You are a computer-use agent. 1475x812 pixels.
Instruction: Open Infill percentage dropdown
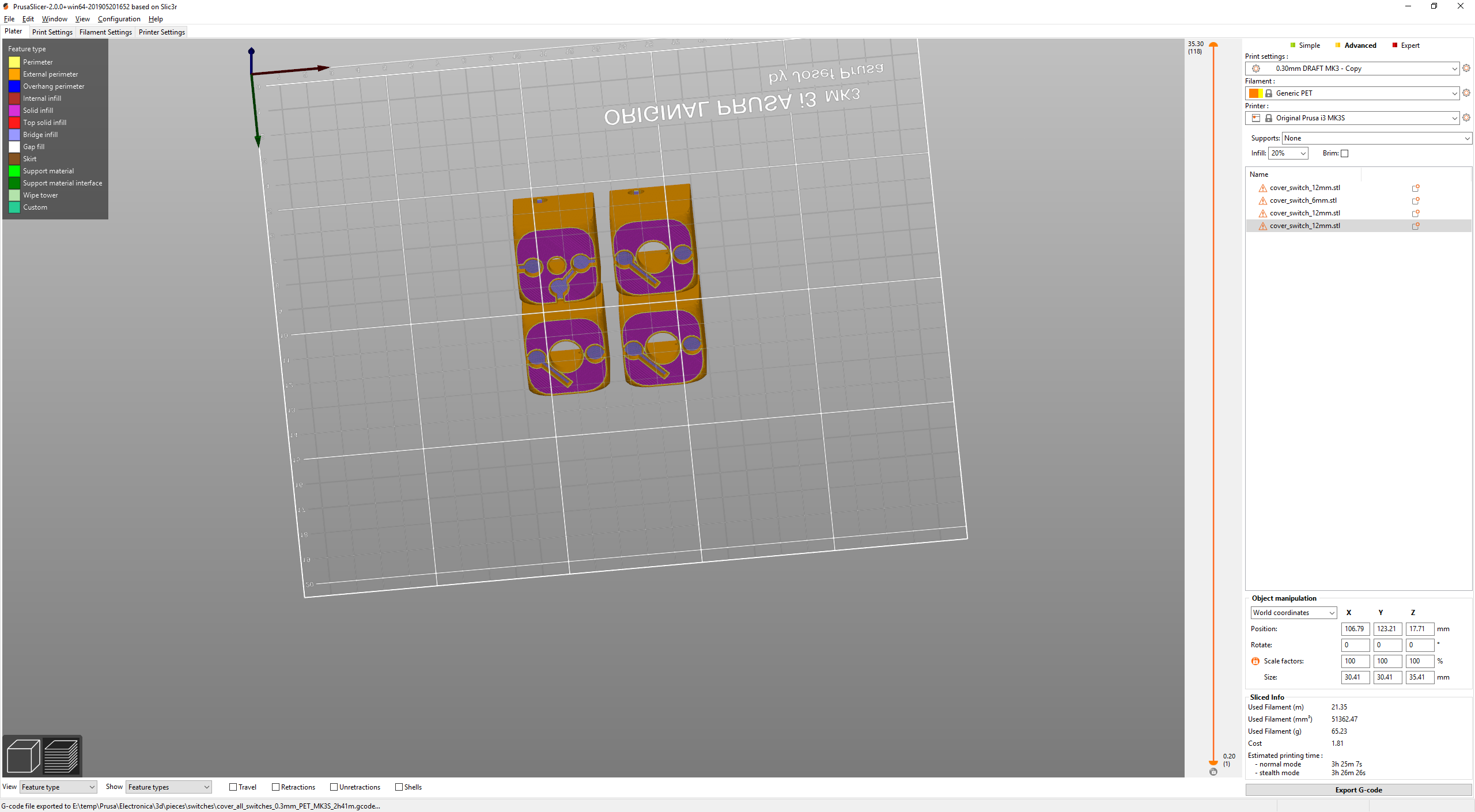1288,153
